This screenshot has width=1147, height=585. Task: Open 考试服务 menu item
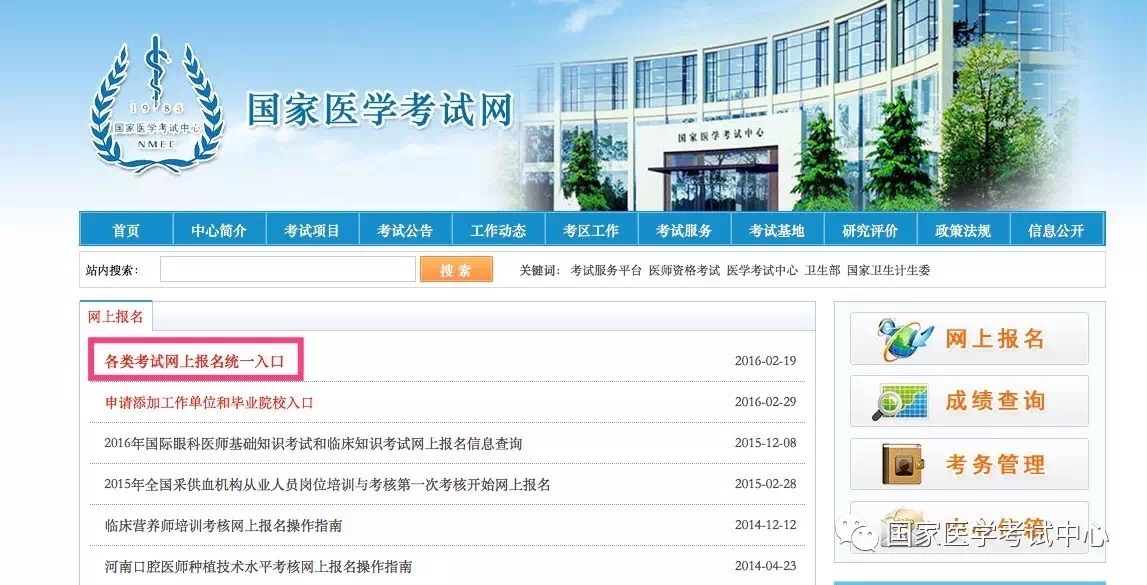684,230
